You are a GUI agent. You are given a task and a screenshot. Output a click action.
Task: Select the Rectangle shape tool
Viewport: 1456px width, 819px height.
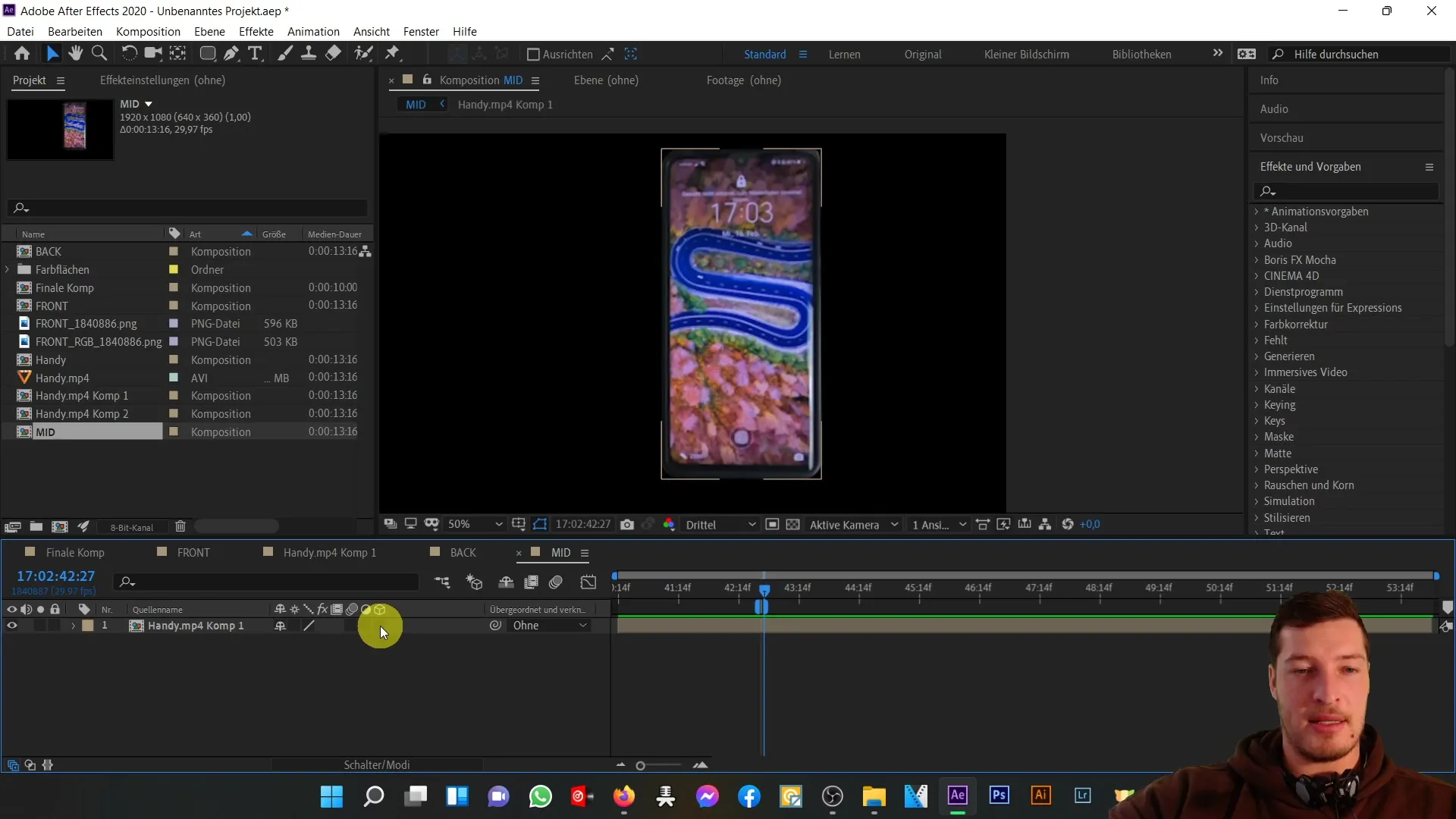tap(207, 54)
